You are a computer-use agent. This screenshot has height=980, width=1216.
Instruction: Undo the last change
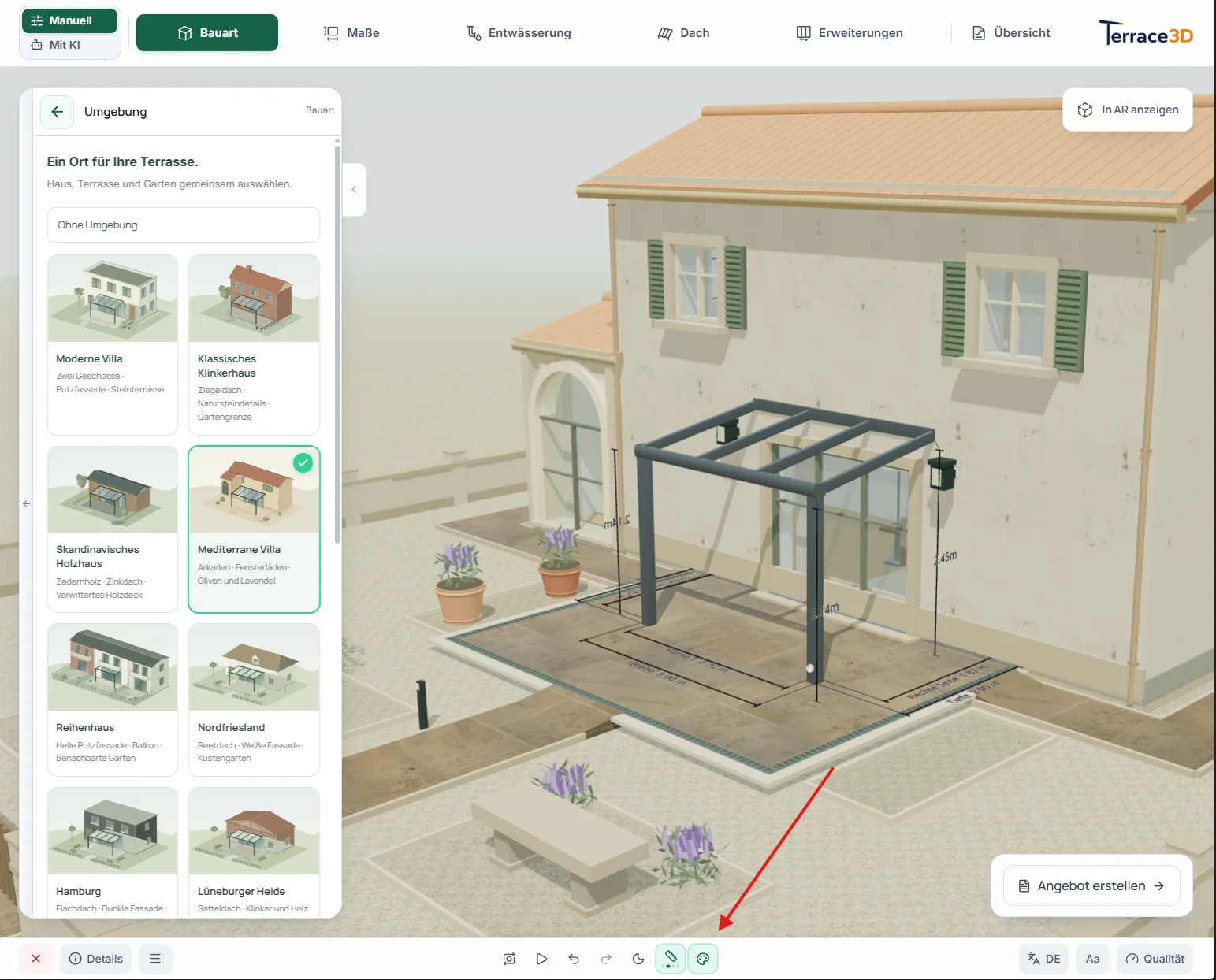574,959
